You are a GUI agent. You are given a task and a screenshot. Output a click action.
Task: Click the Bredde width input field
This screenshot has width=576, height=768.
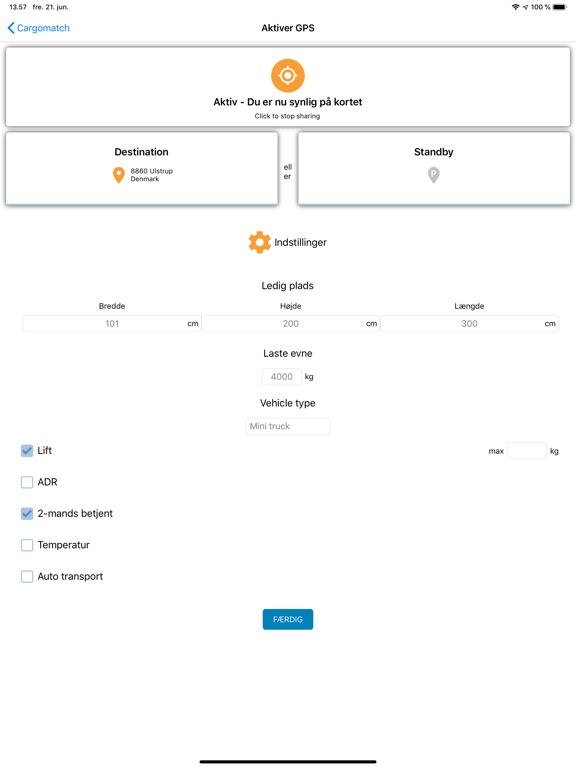(x=112, y=323)
